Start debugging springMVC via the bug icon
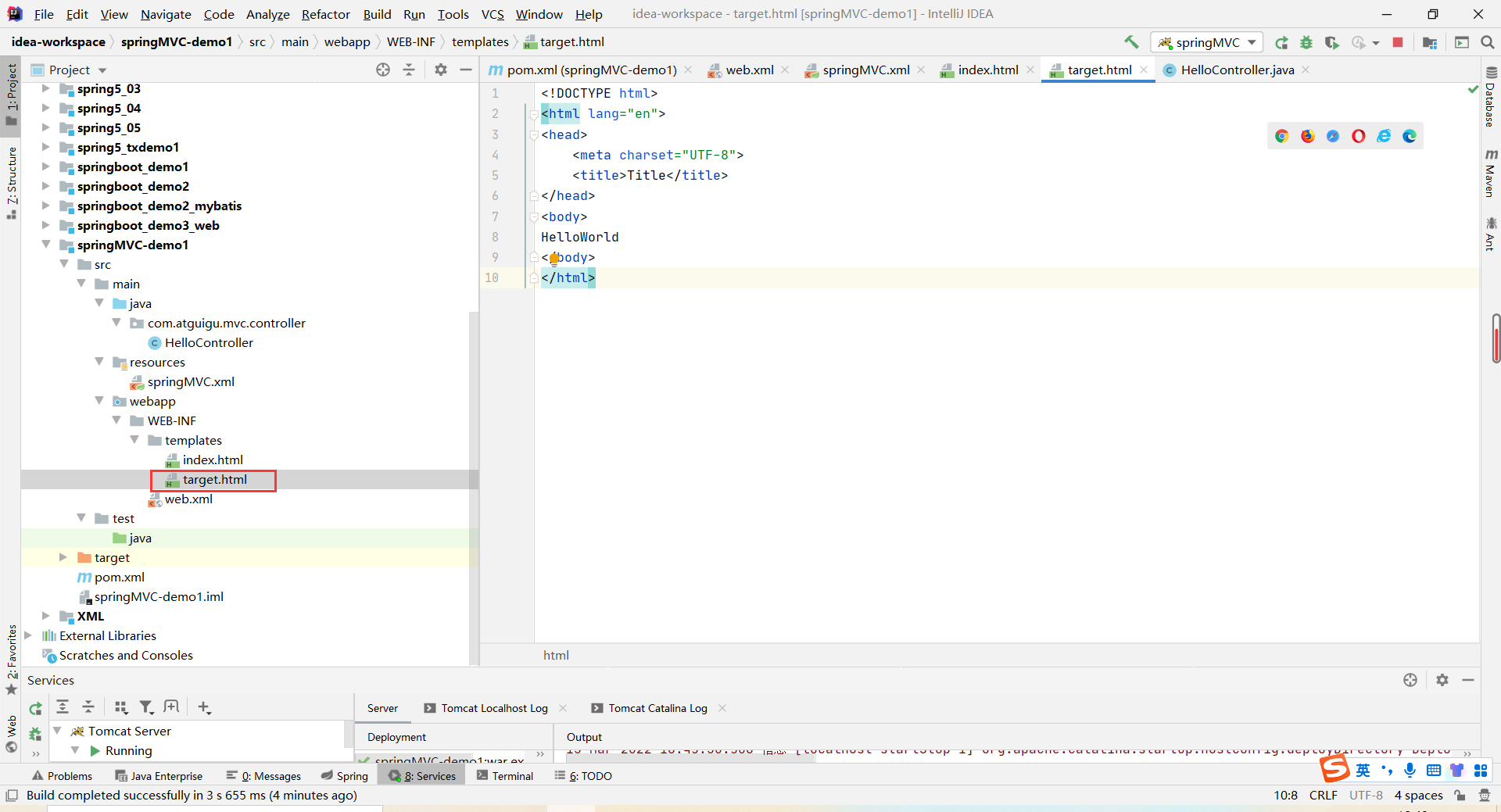 tap(1306, 42)
